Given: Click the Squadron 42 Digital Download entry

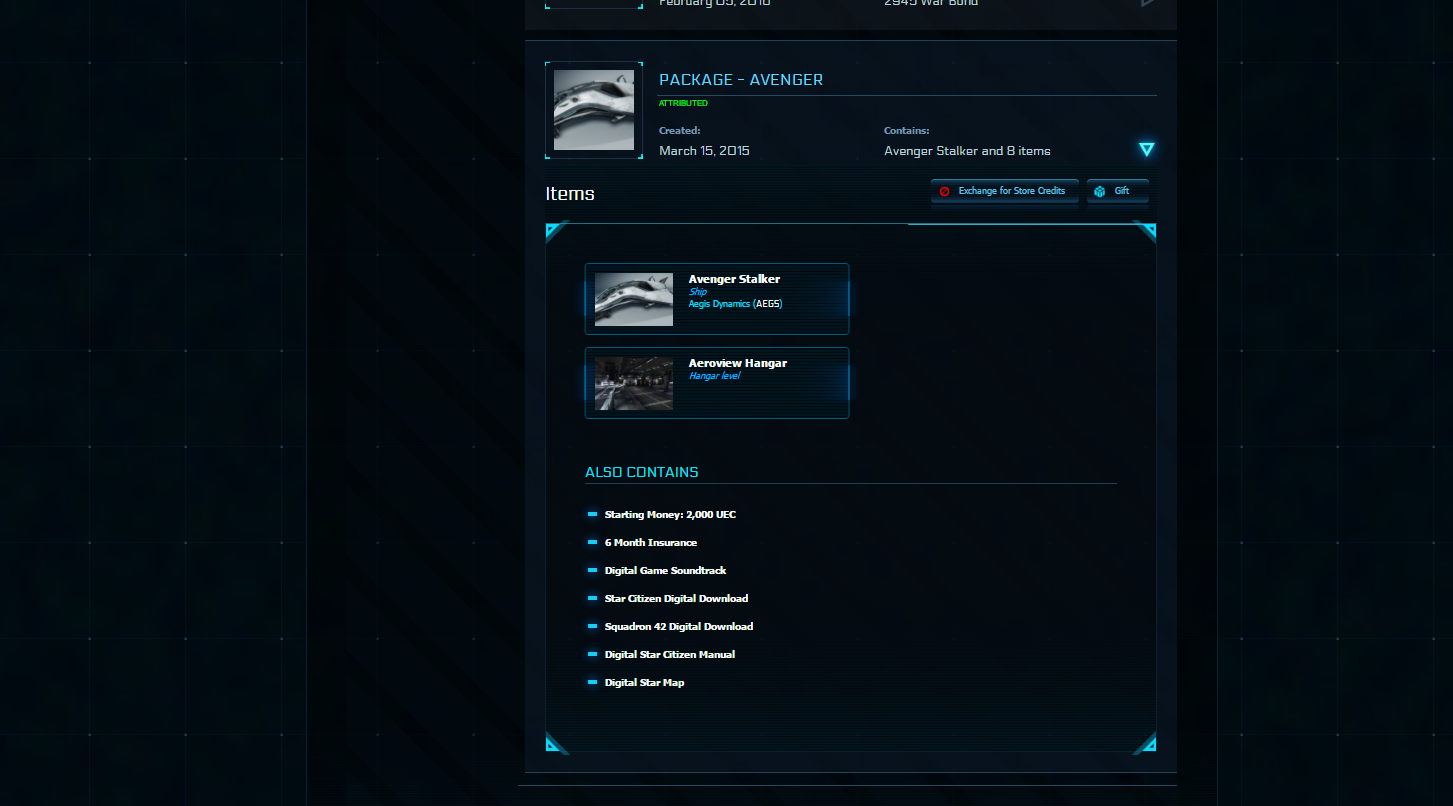Looking at the screenshot, I should [679, 626].
